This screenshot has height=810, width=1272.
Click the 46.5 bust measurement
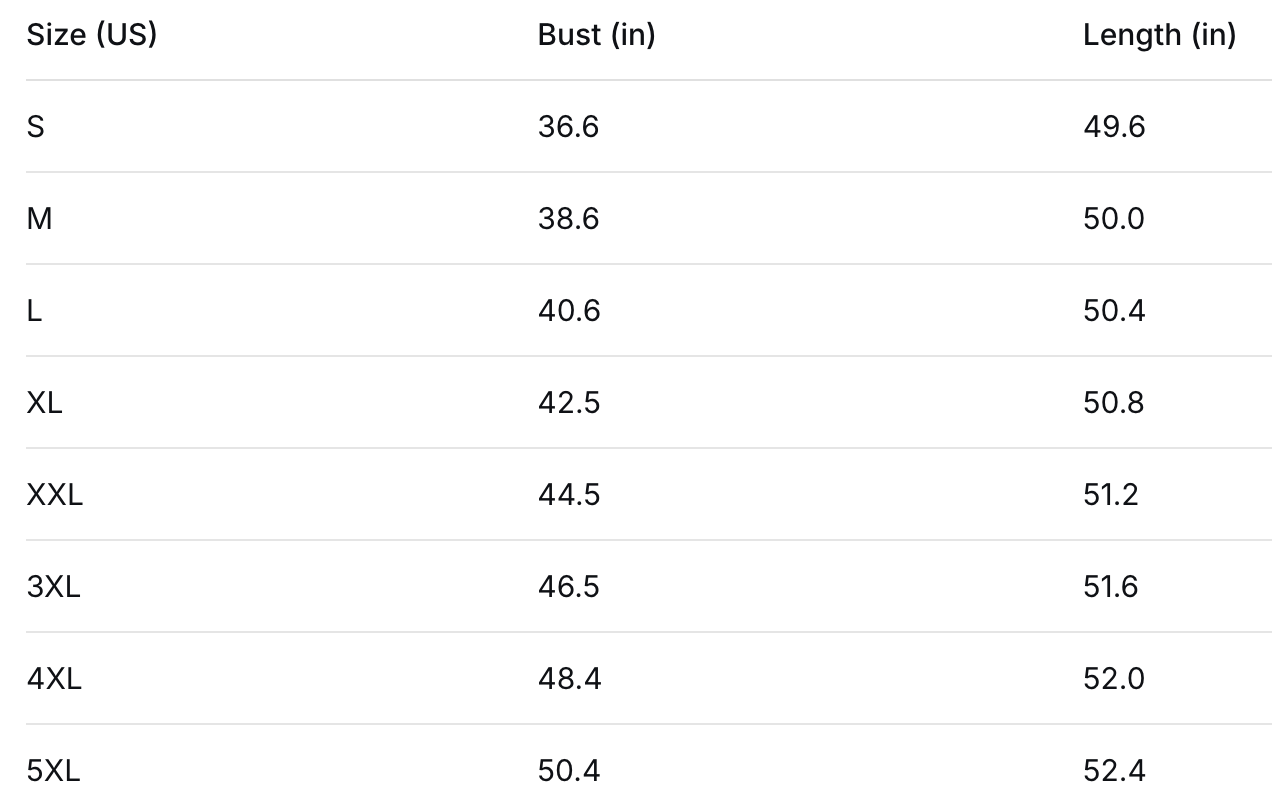[x=568, y=587]
